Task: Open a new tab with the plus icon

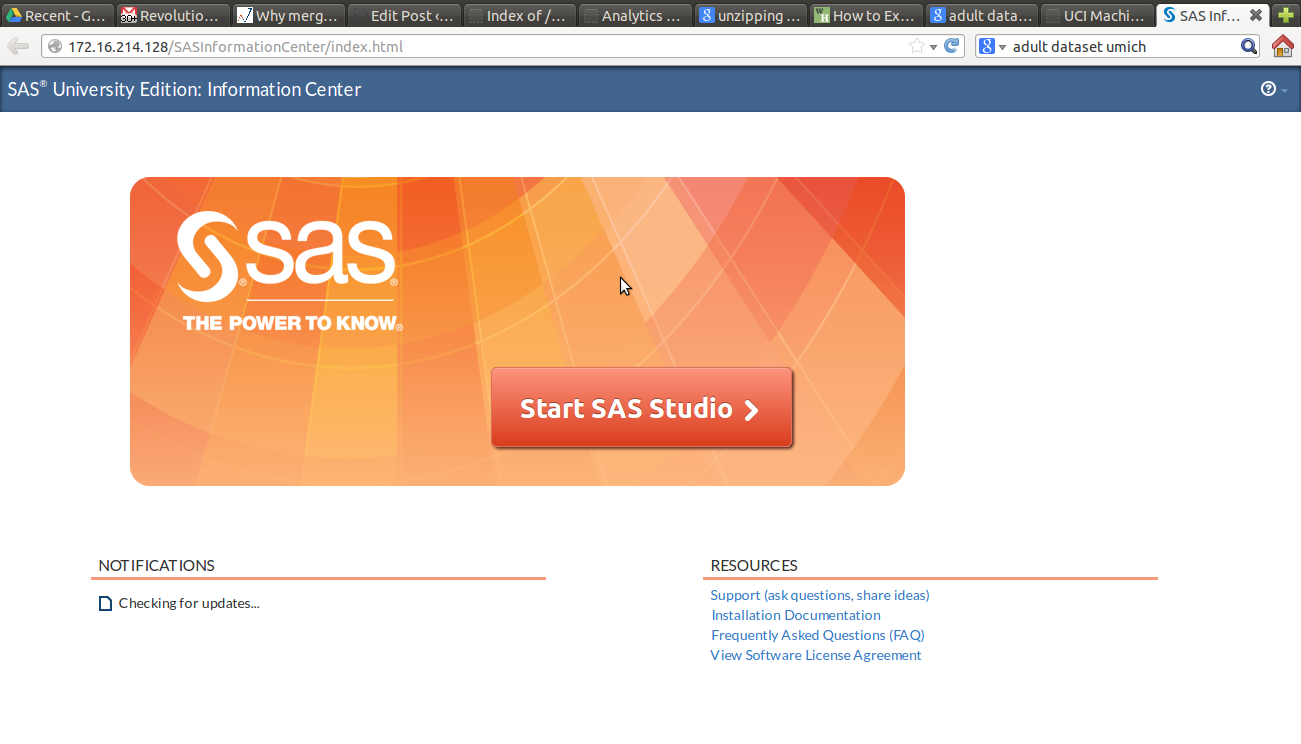Action: point(1286,15)
